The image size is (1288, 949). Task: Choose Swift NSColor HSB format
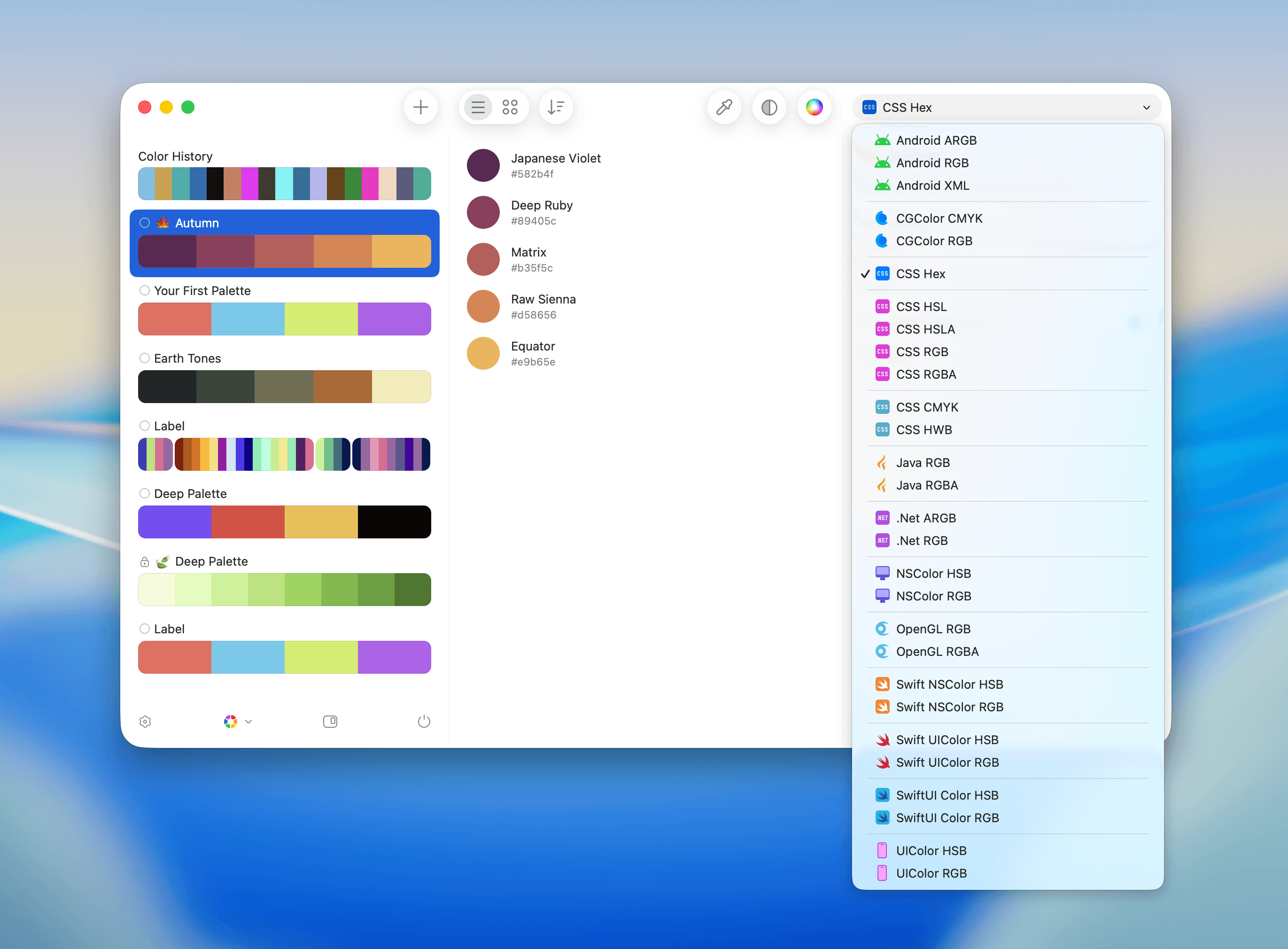(1008, 684)
